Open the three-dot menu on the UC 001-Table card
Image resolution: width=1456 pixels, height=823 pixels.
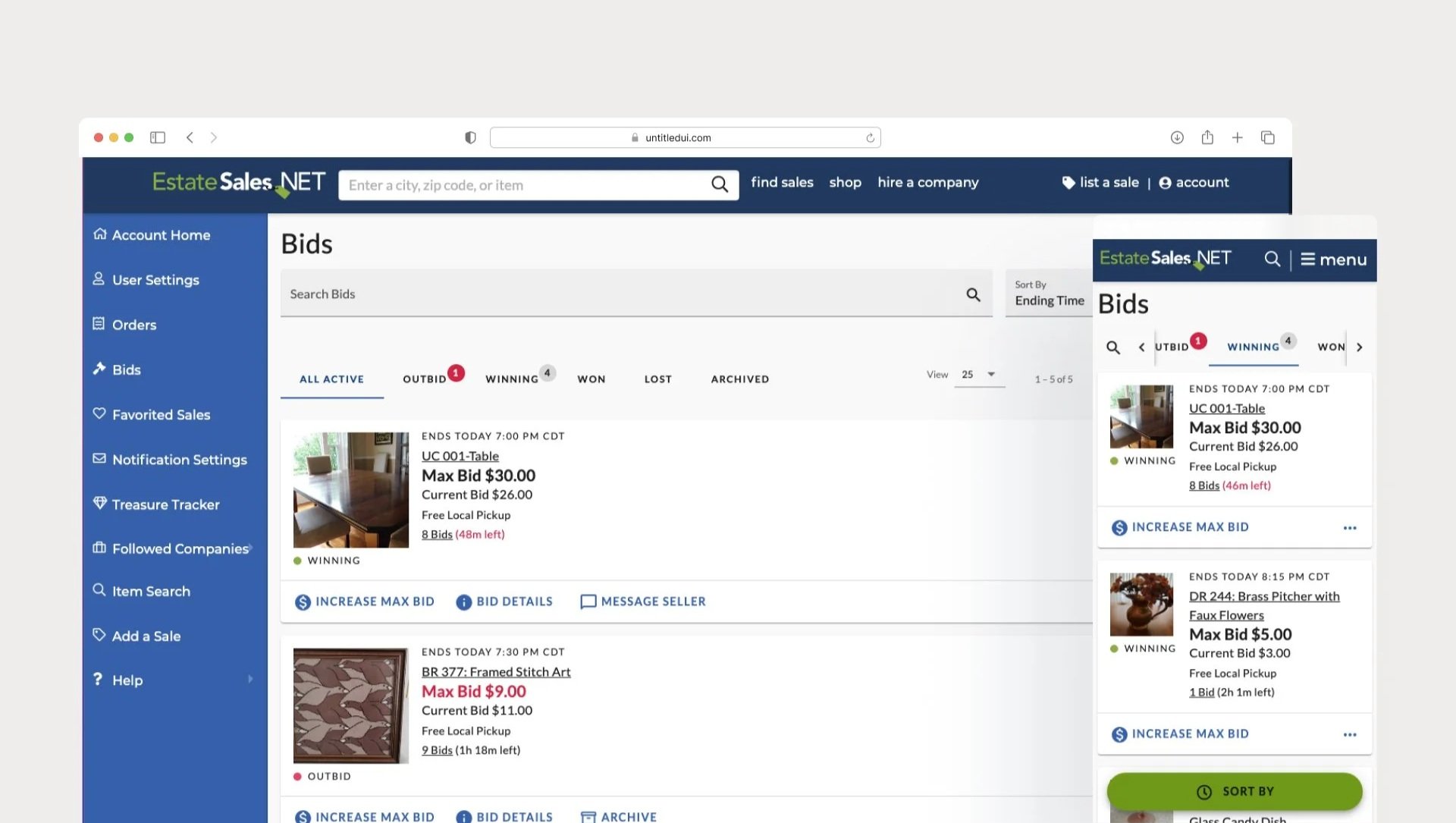coord(1349,528)
